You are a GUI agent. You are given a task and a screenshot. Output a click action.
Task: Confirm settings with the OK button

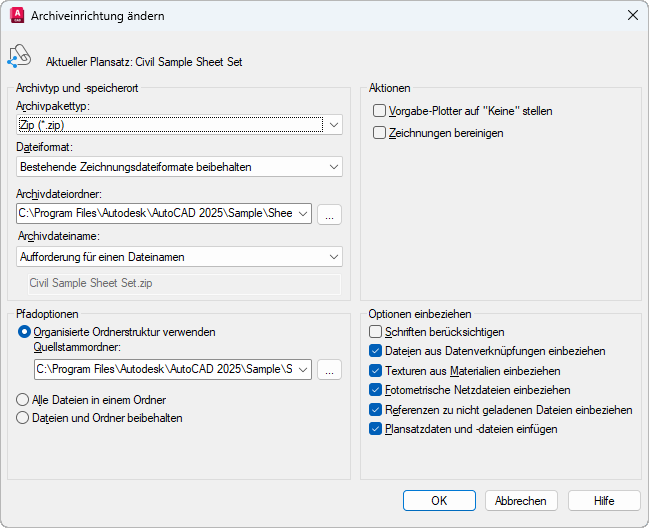(x=439, y=501)
